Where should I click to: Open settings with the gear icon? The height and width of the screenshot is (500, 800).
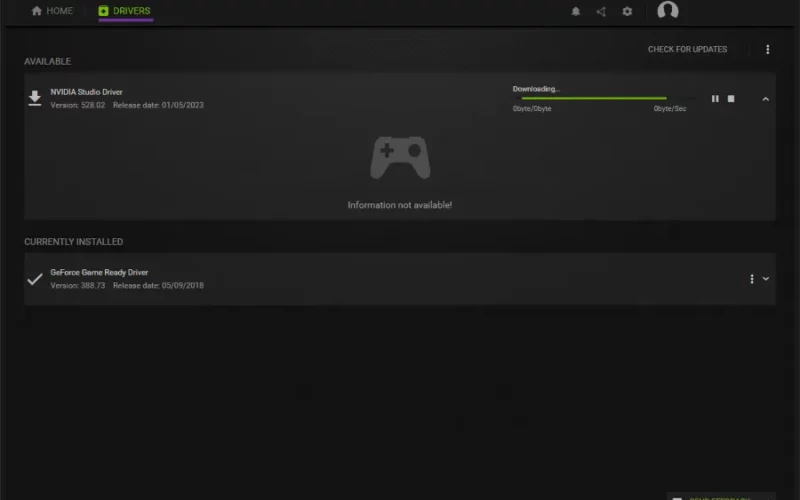(x=627, y=11)
